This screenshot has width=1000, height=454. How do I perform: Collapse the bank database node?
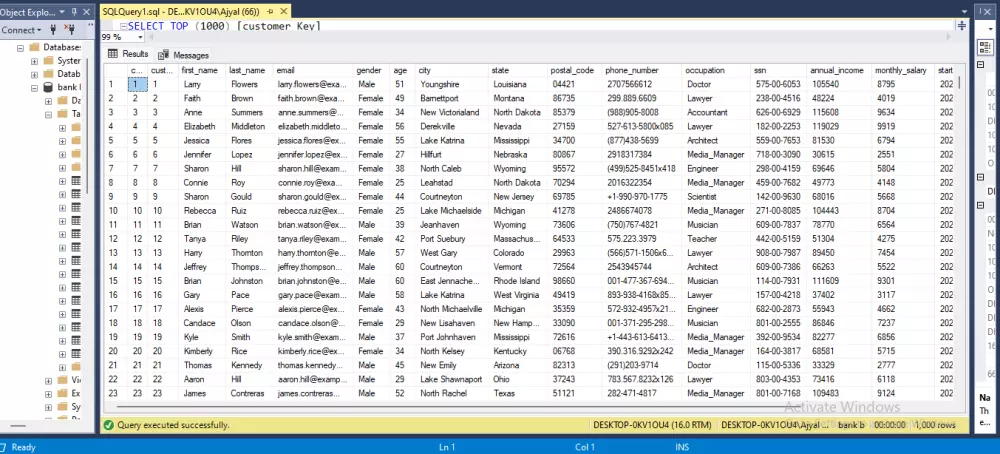[34, 87]
